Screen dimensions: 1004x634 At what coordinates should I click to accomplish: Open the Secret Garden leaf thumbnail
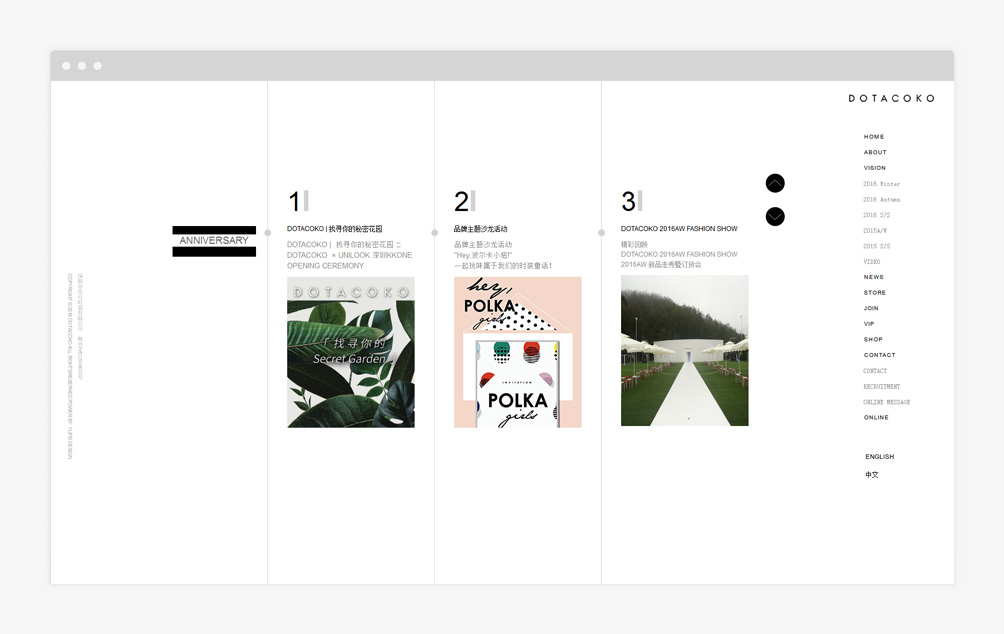351,352
